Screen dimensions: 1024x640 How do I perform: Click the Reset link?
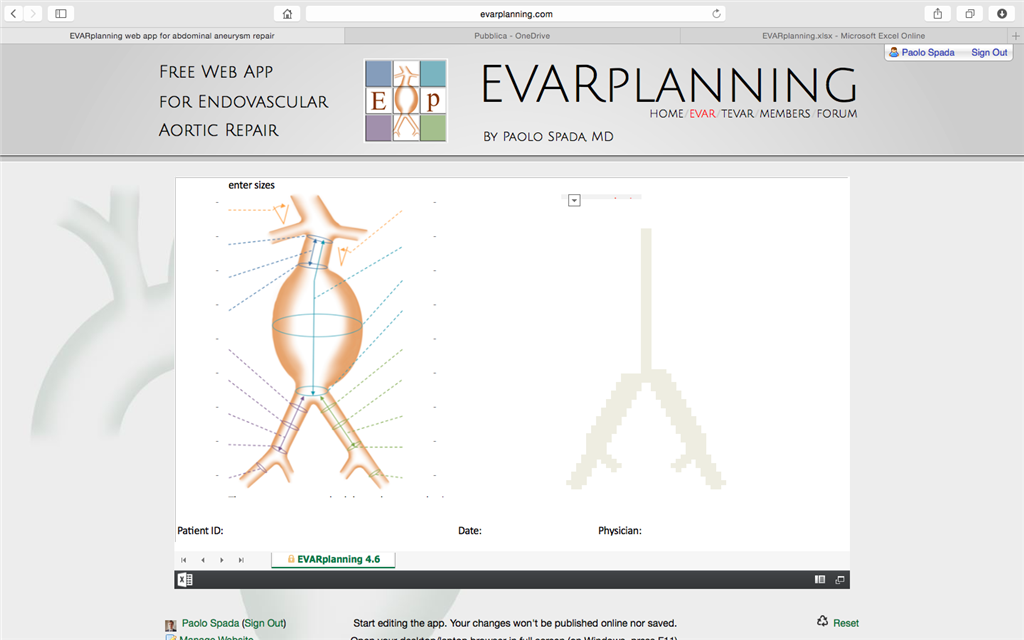click(x=845, y=622)
